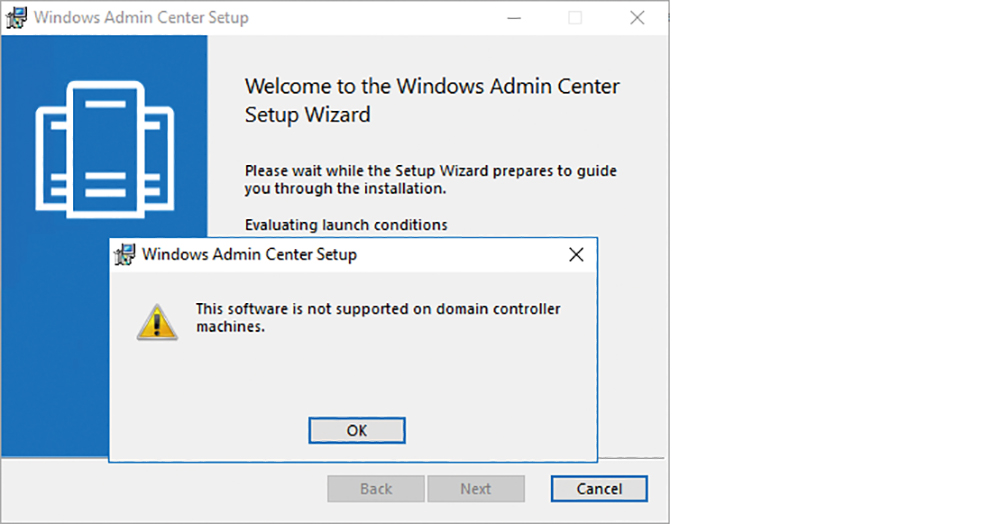Close the warning dialog with its X
The image size is (1000, 524).
tap(576, 254)
